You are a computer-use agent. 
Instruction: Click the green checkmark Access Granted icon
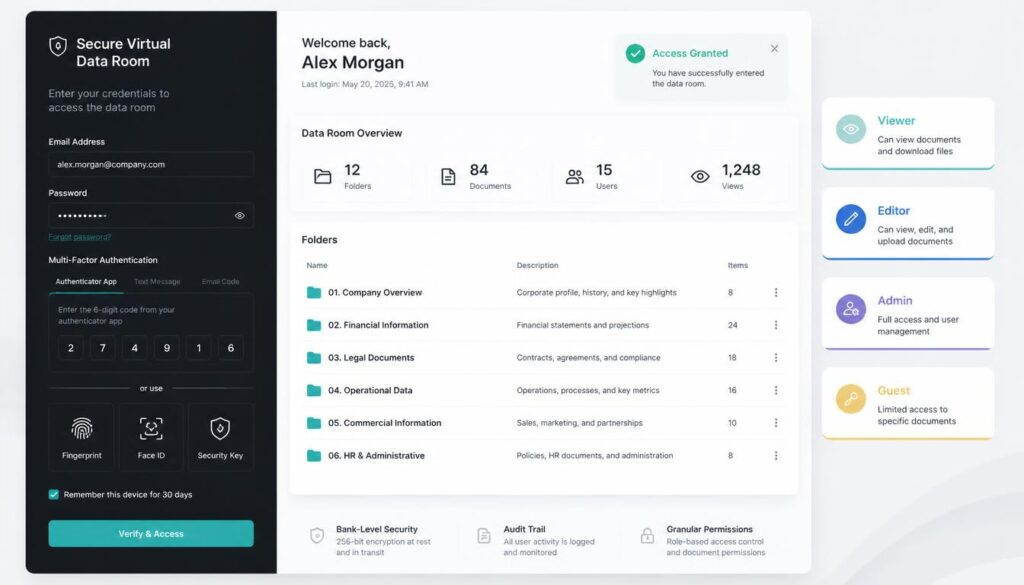(635, 54)
